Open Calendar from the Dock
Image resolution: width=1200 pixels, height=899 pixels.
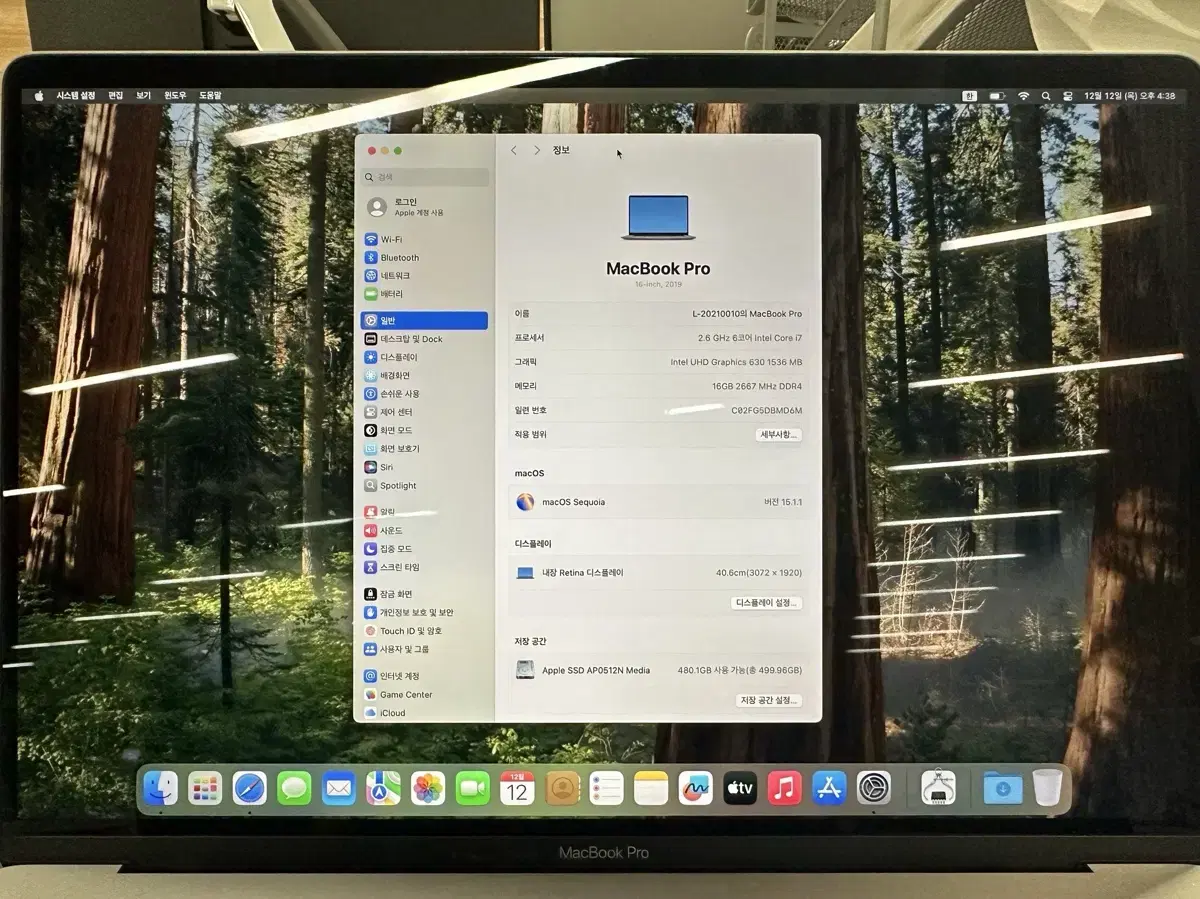(517, 788)
